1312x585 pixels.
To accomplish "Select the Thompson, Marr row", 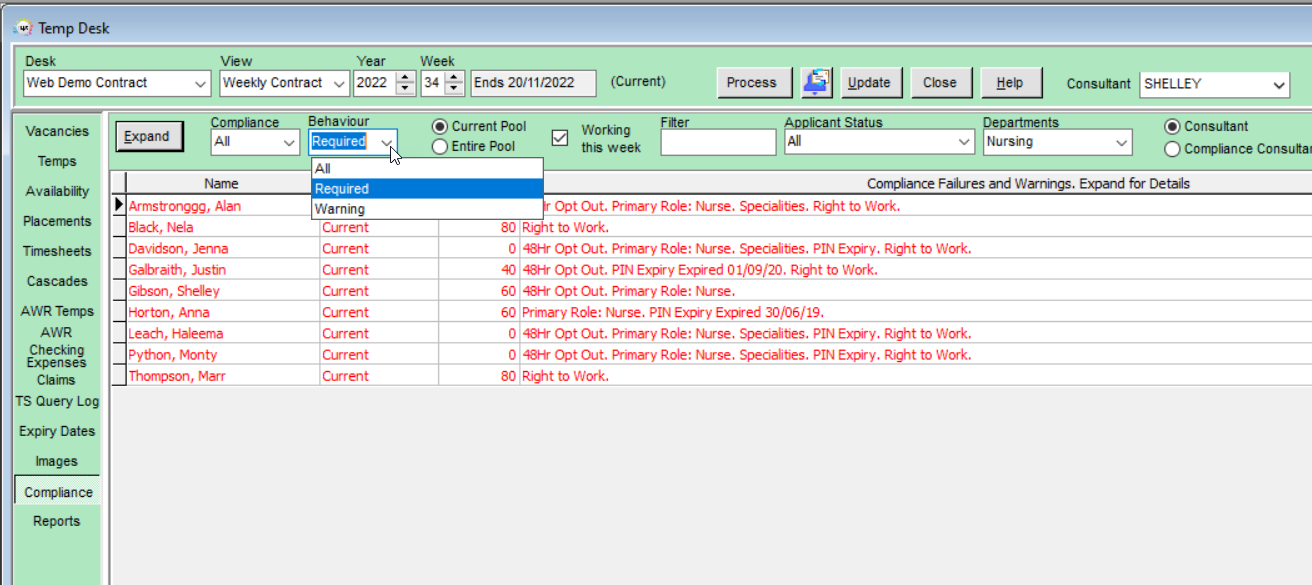I will (x=710, y=376).
